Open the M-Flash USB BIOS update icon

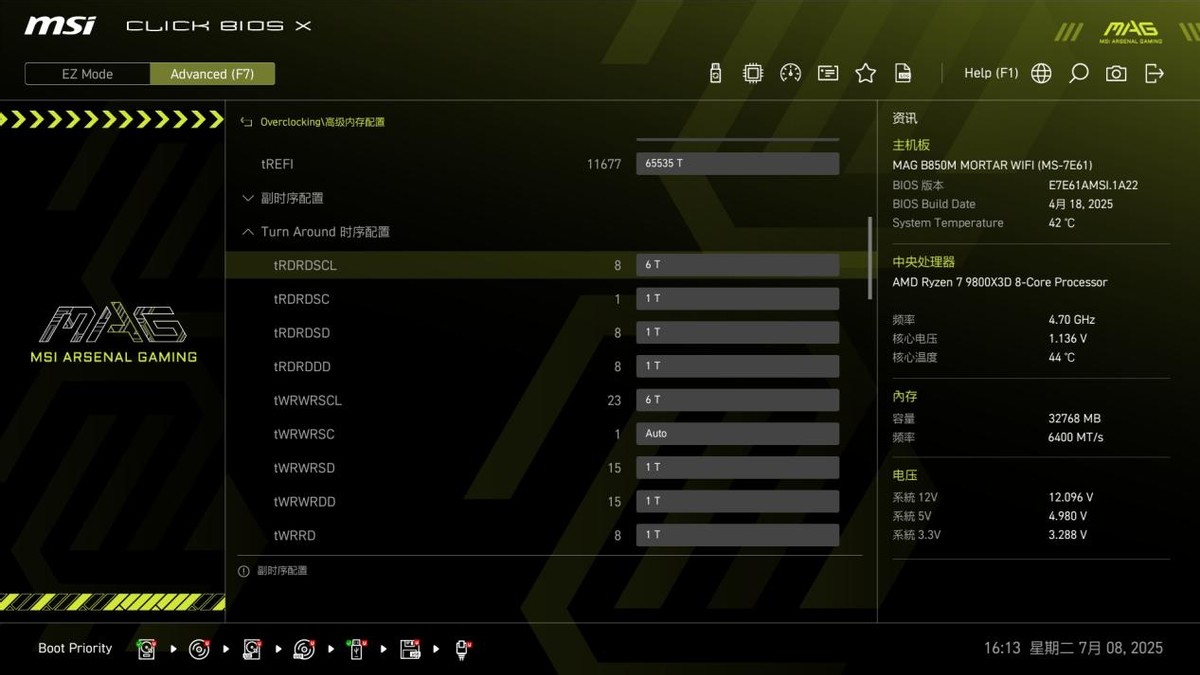[x=715, y=73]
